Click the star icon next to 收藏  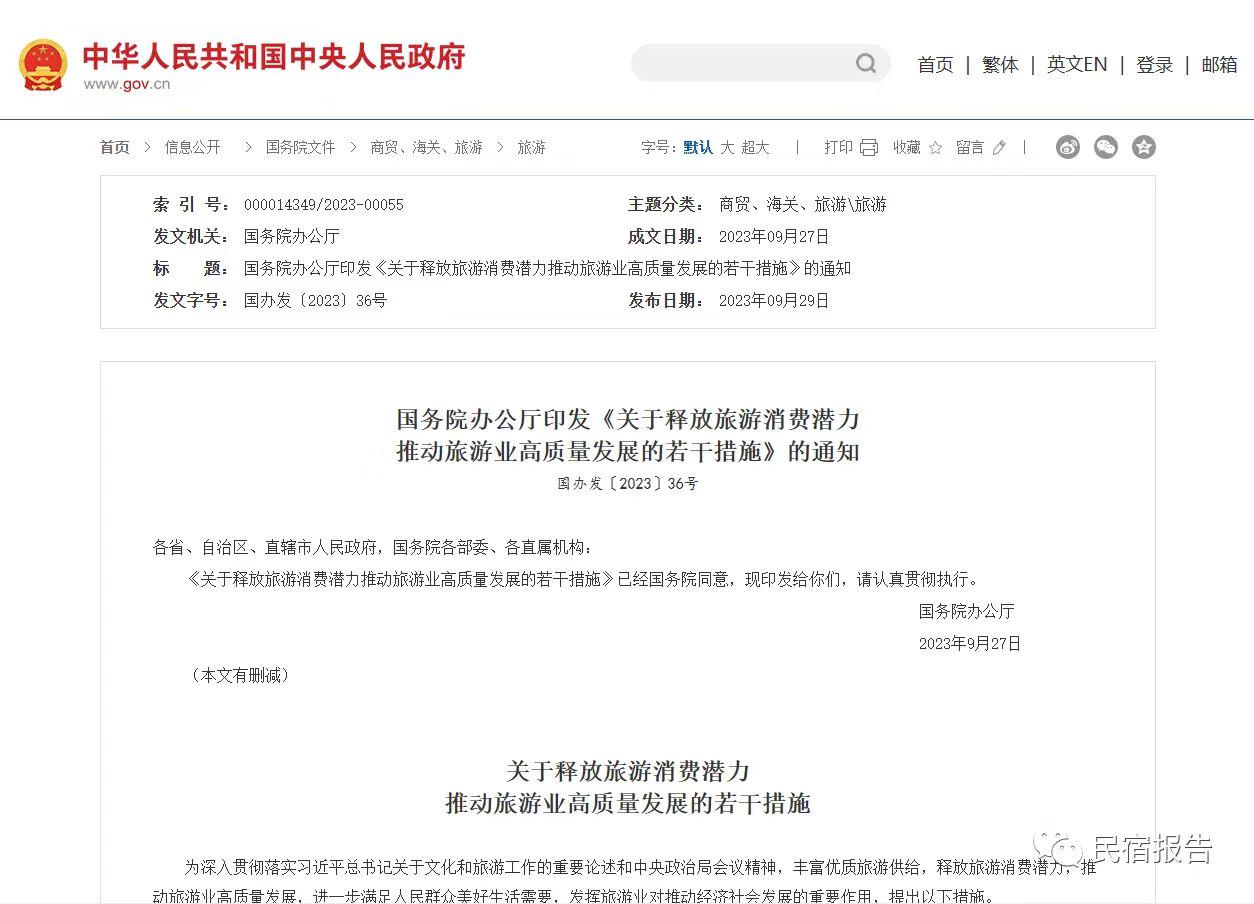pyautogui.click(x=935, y=148)
